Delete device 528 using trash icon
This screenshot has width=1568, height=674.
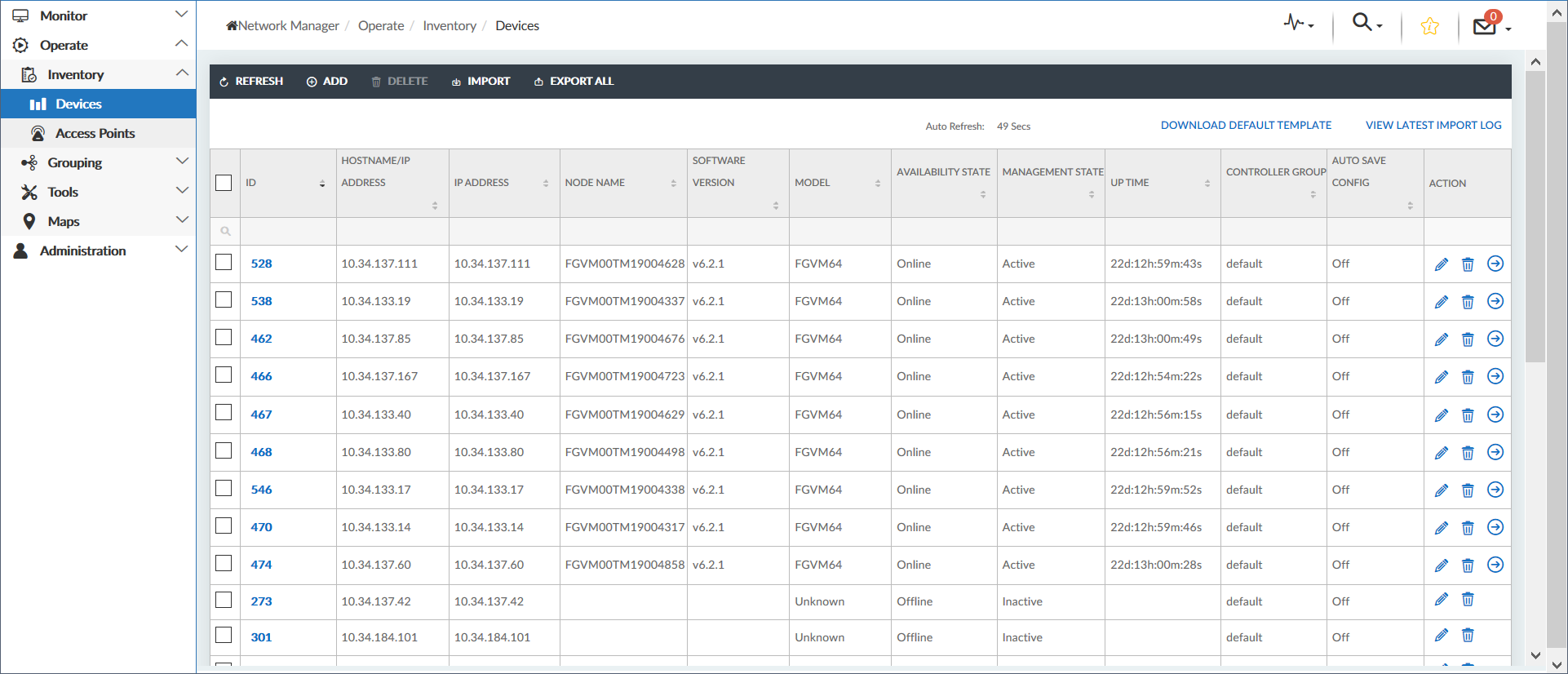pos(1468,264)
